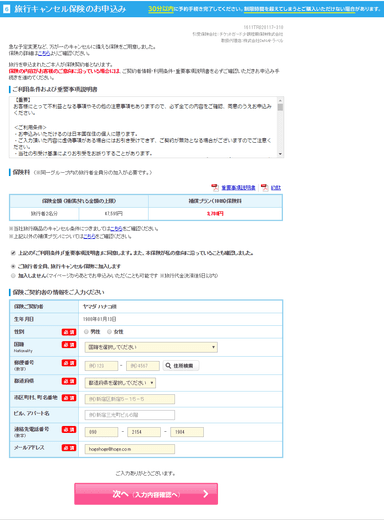Focus the building or apartment name field

[x=130, y=415]
